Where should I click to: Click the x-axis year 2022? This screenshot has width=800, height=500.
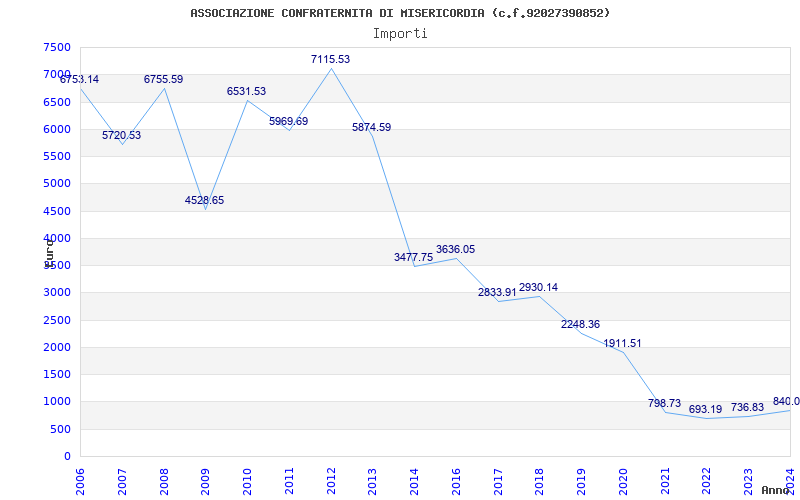(707, 482)
